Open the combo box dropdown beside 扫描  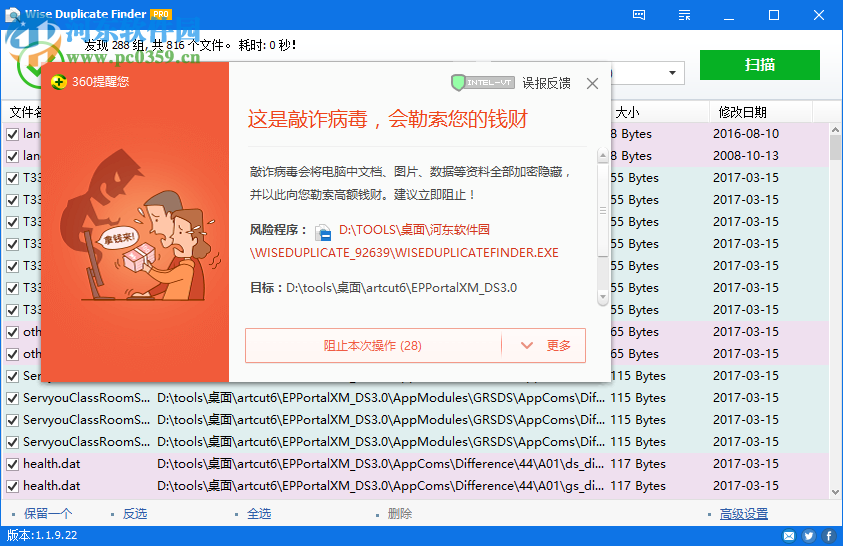click(x=672, y=73)
